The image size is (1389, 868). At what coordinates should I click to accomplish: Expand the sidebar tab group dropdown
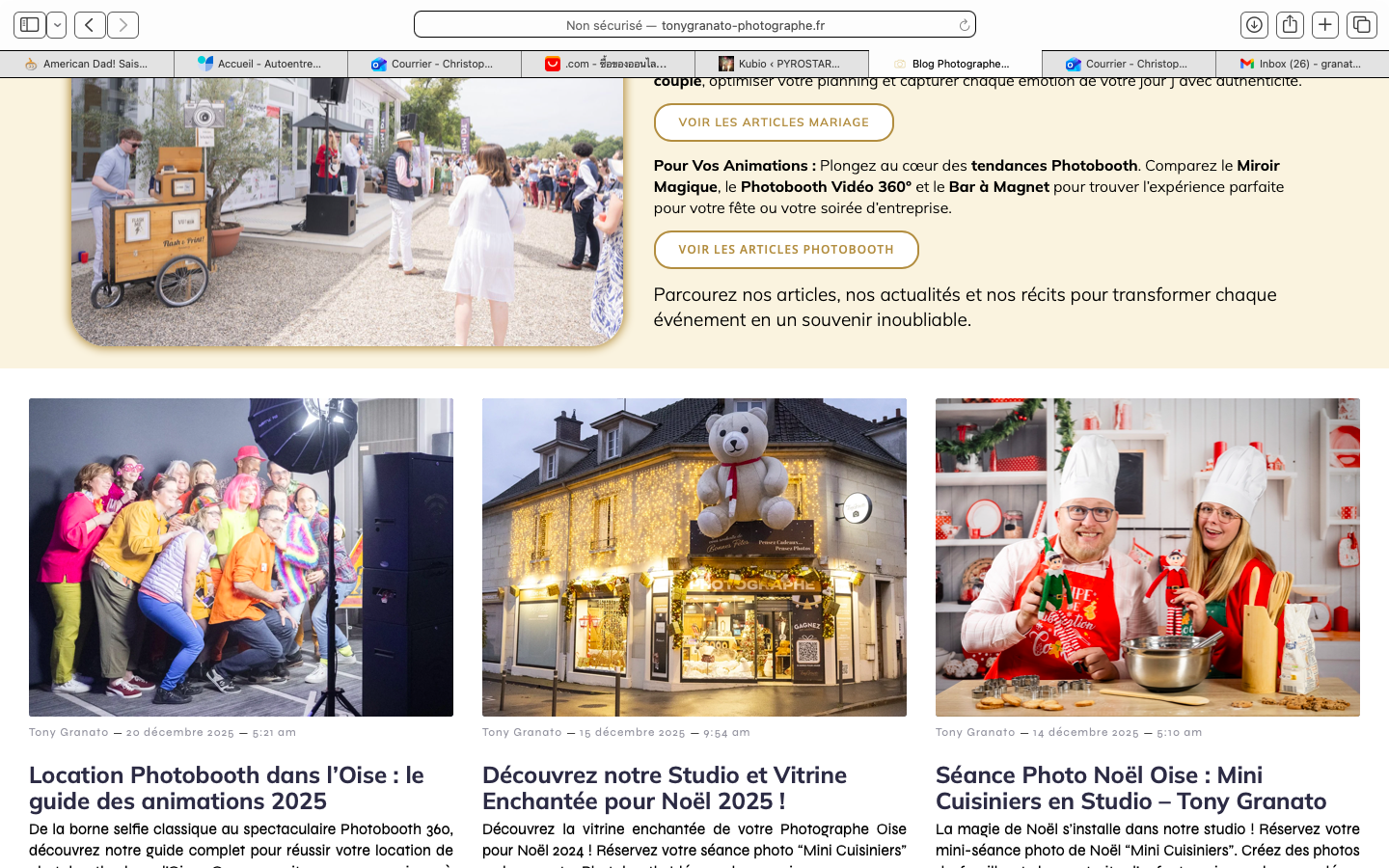[57, 25]
